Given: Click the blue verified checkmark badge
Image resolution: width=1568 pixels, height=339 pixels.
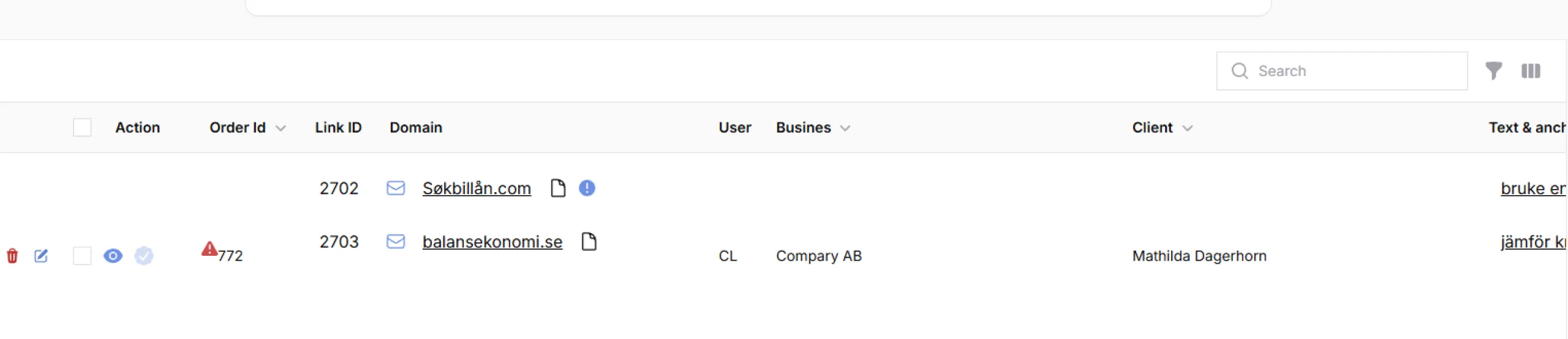Looking at the screenshot, I should [144, 256].
